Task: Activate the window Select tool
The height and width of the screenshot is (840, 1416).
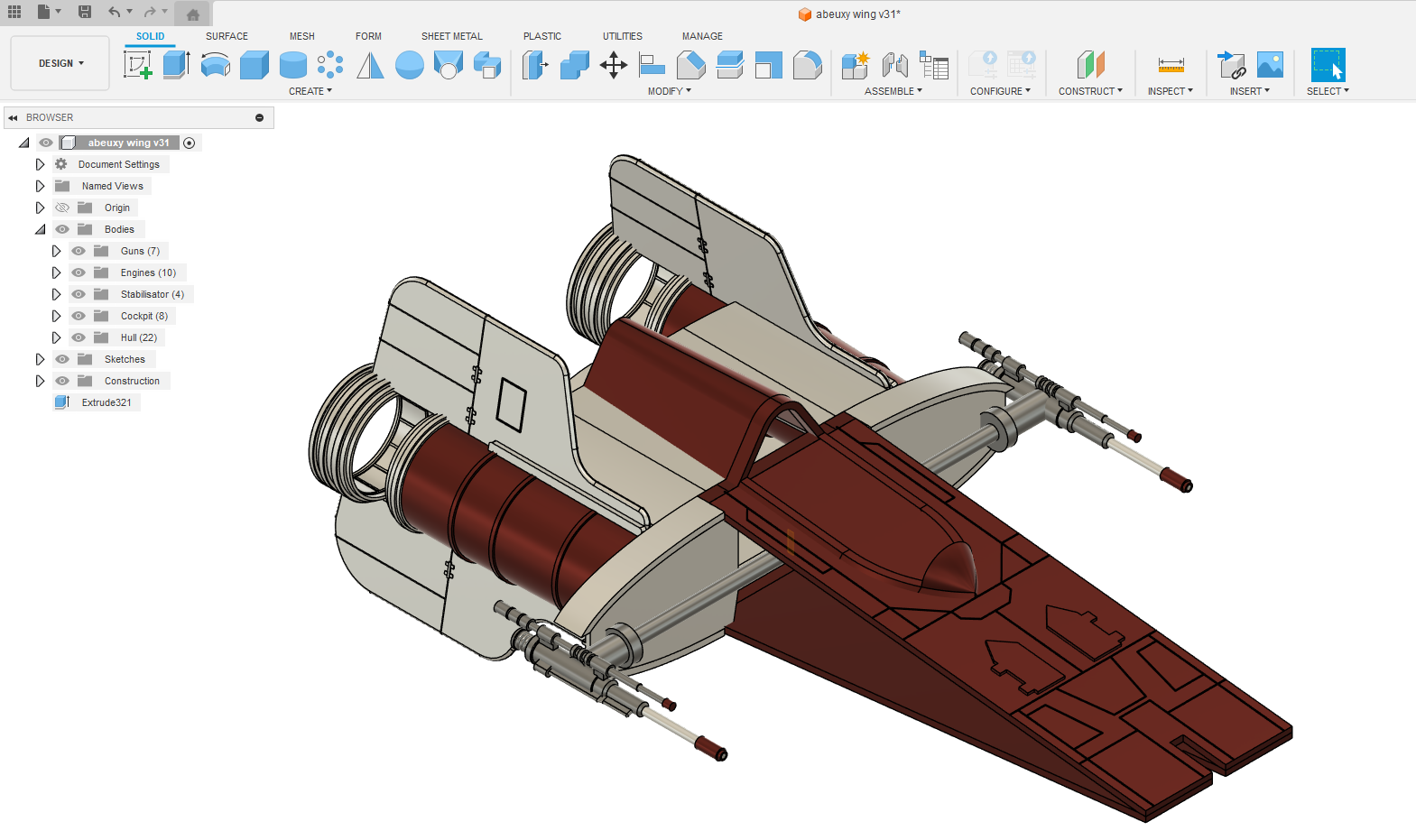Action: pos(1328,65)
